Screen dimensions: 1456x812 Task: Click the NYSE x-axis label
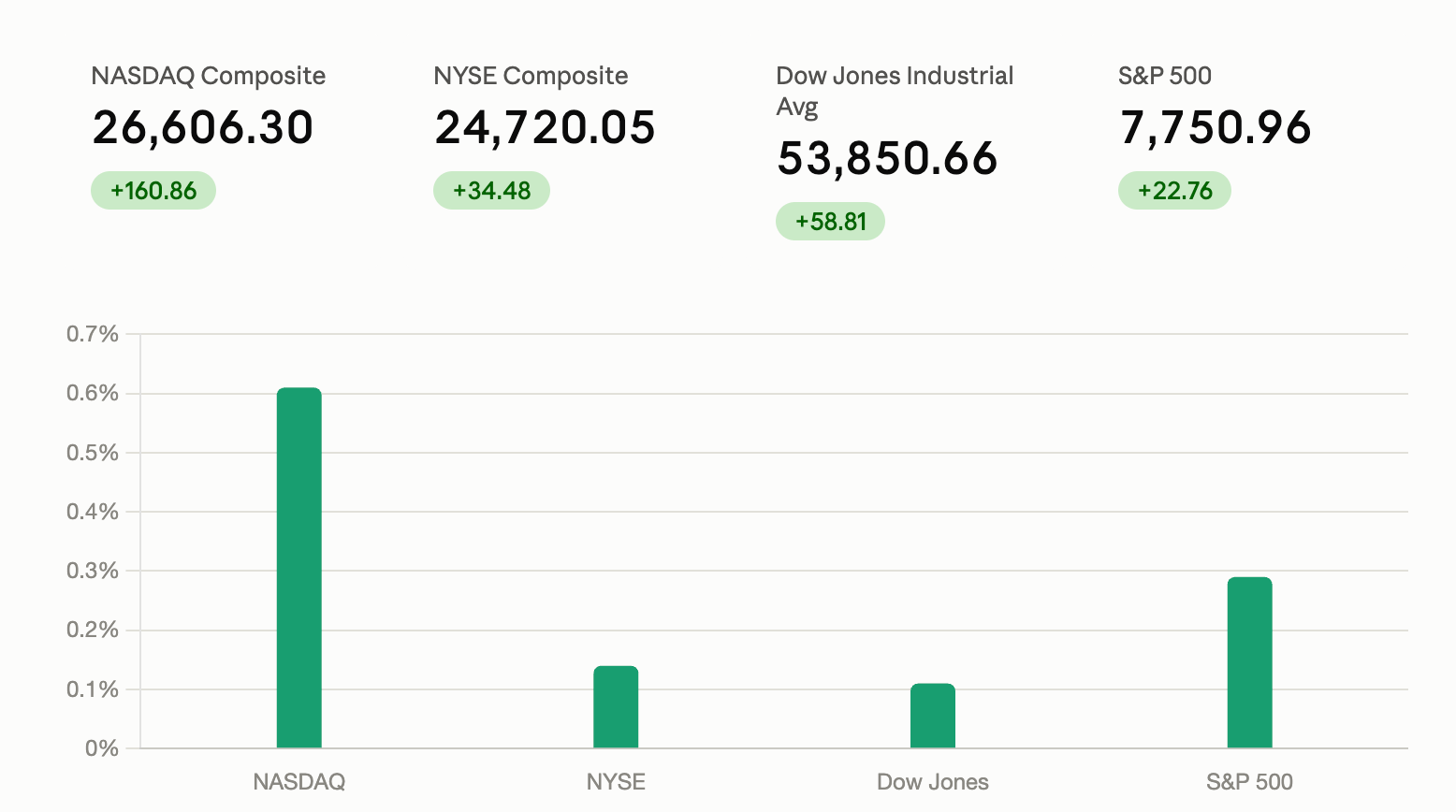tap(616, 782)
